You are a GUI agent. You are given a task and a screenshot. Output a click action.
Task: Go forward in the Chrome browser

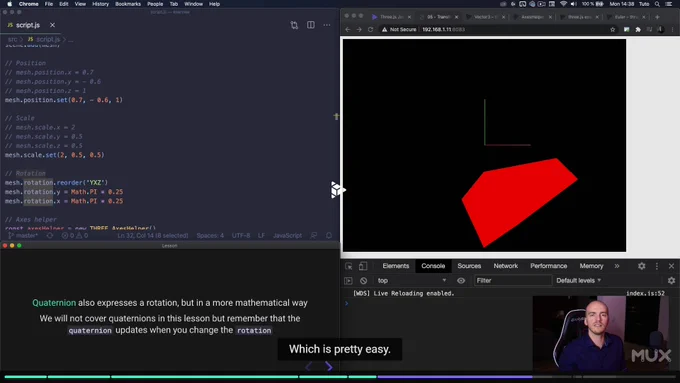coord(359,29)
